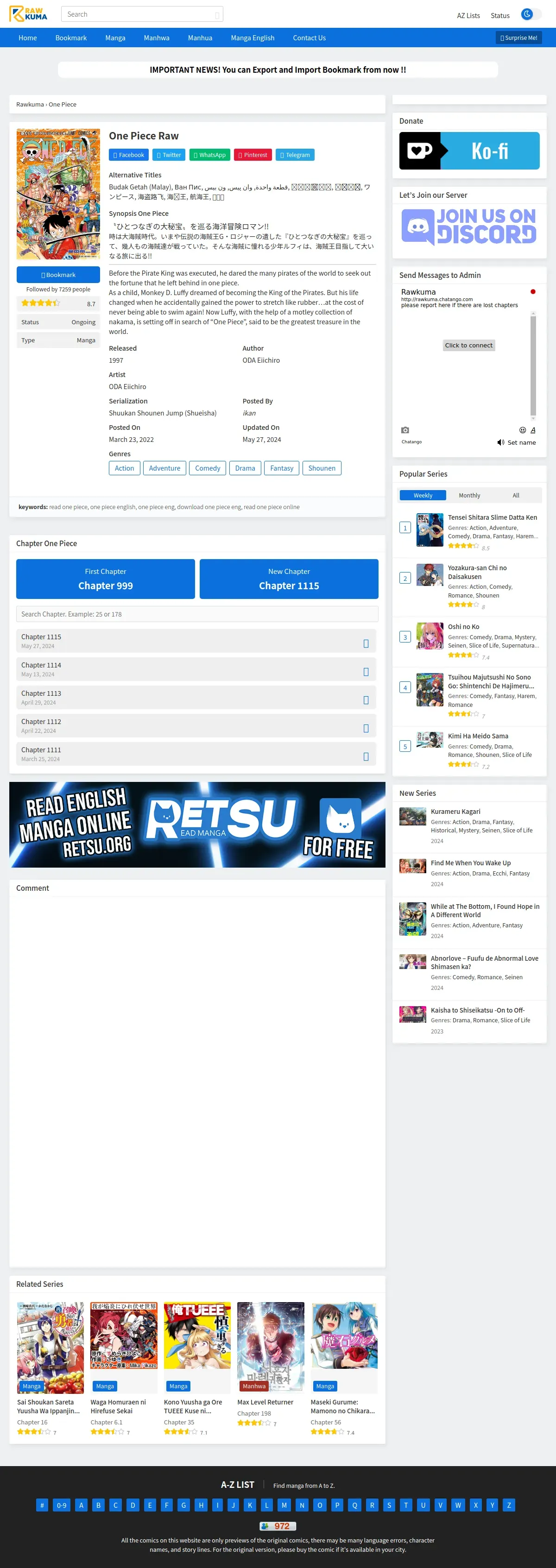Open the Manga navigation item

click(x=115, y=38)
